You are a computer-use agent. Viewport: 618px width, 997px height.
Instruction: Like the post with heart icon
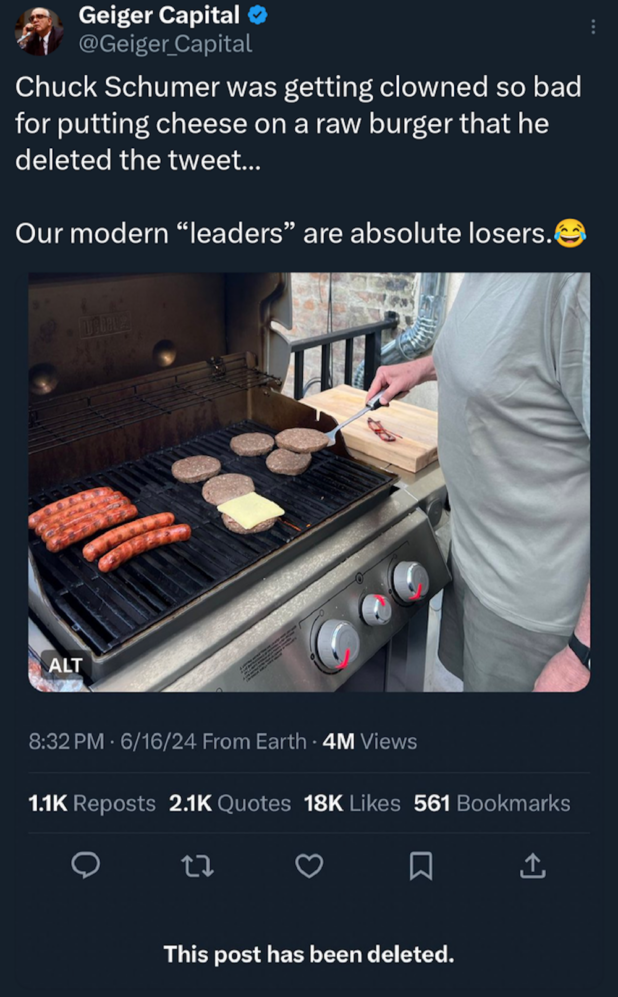[310, 866]
